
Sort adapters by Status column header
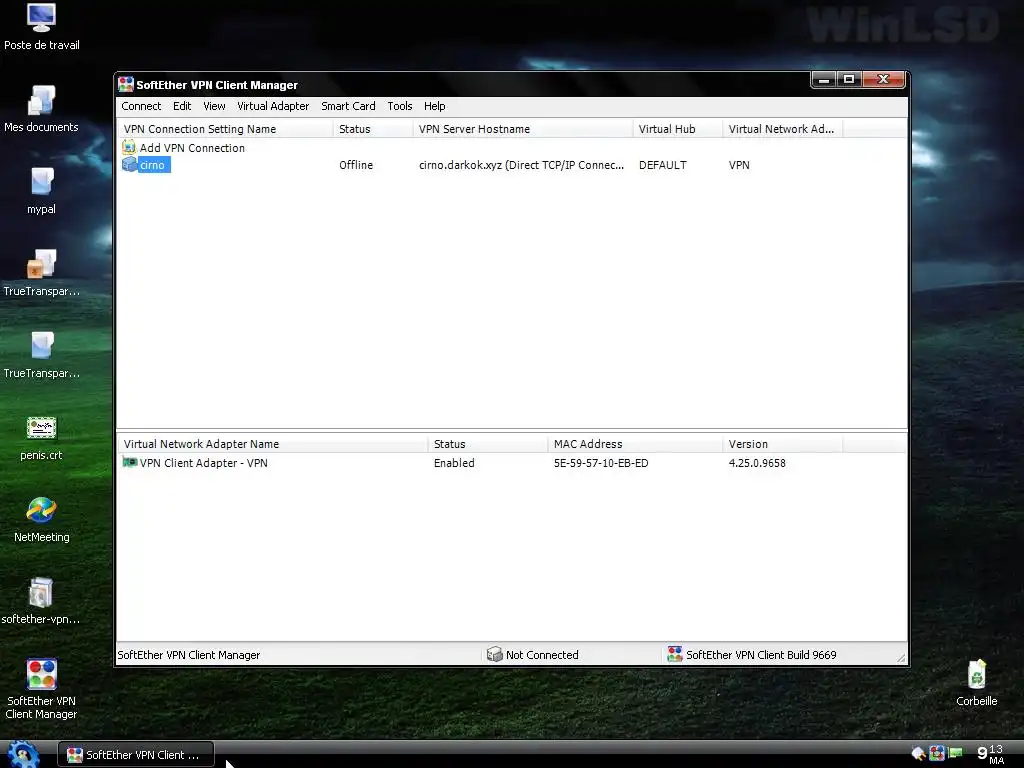[487, 443]
